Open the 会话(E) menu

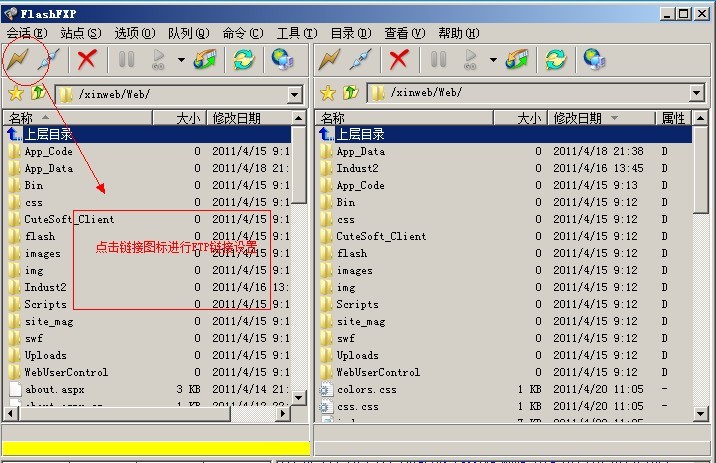click(26, 33)
